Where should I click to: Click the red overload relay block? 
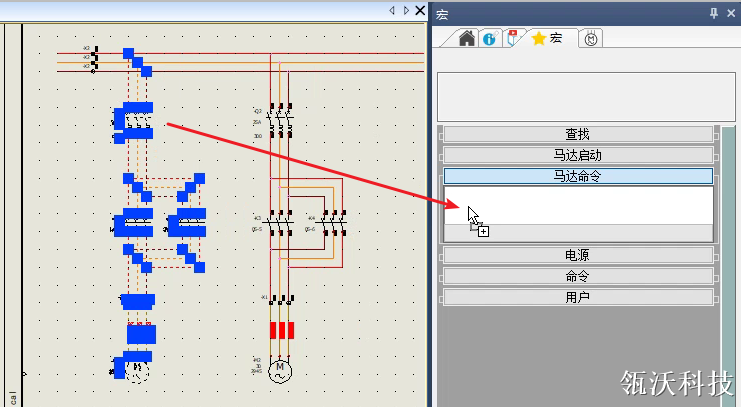coord(281,330)
